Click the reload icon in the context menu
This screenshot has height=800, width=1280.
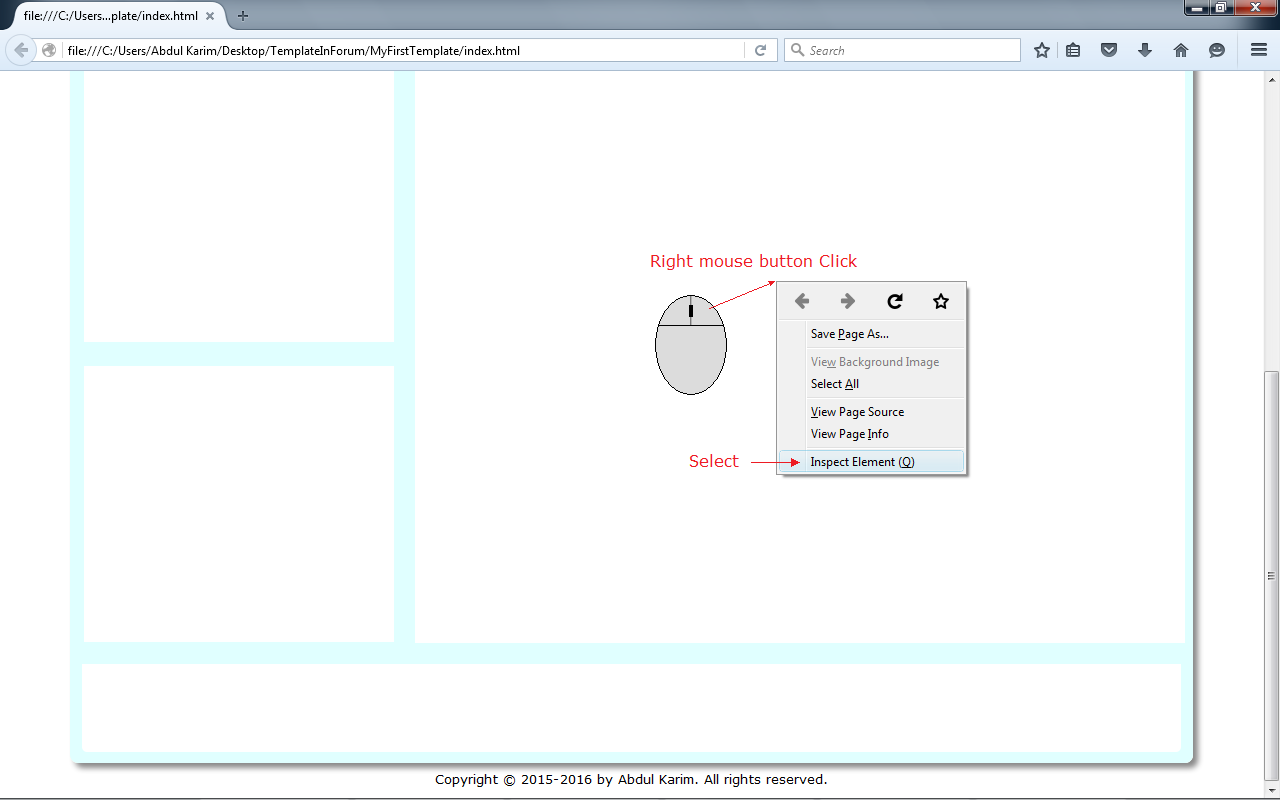895,301
